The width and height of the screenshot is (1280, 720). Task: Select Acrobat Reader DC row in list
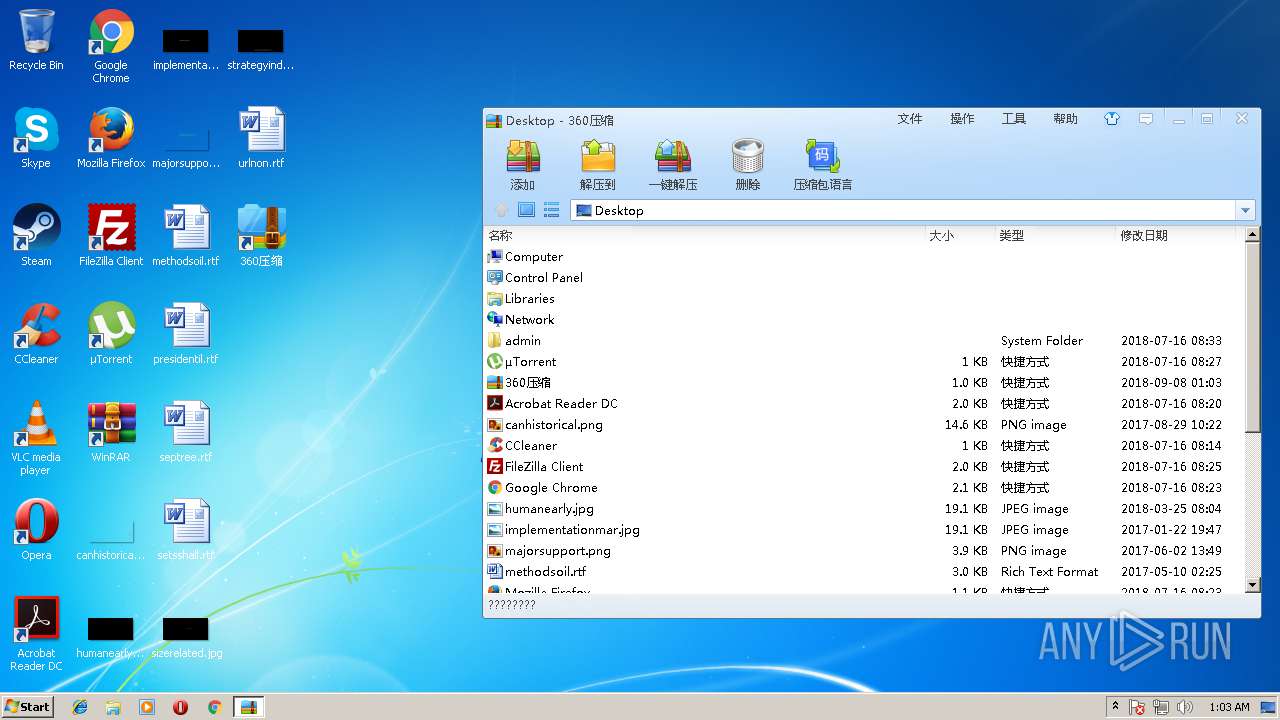(x=864, y=404)
